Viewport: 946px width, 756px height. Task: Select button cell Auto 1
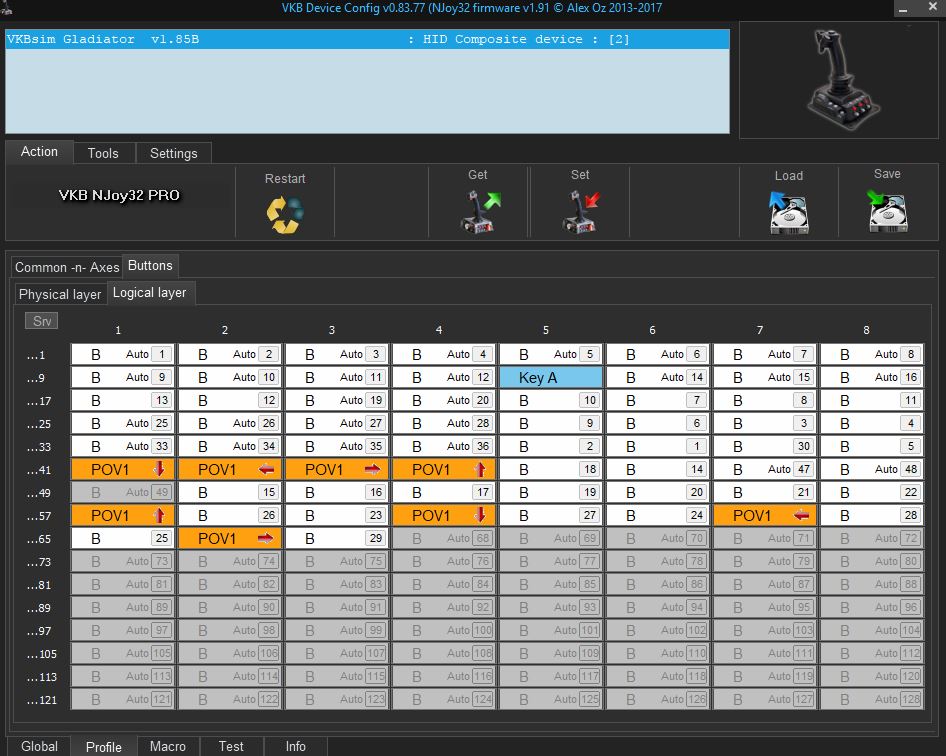click(x=123, y=354)
